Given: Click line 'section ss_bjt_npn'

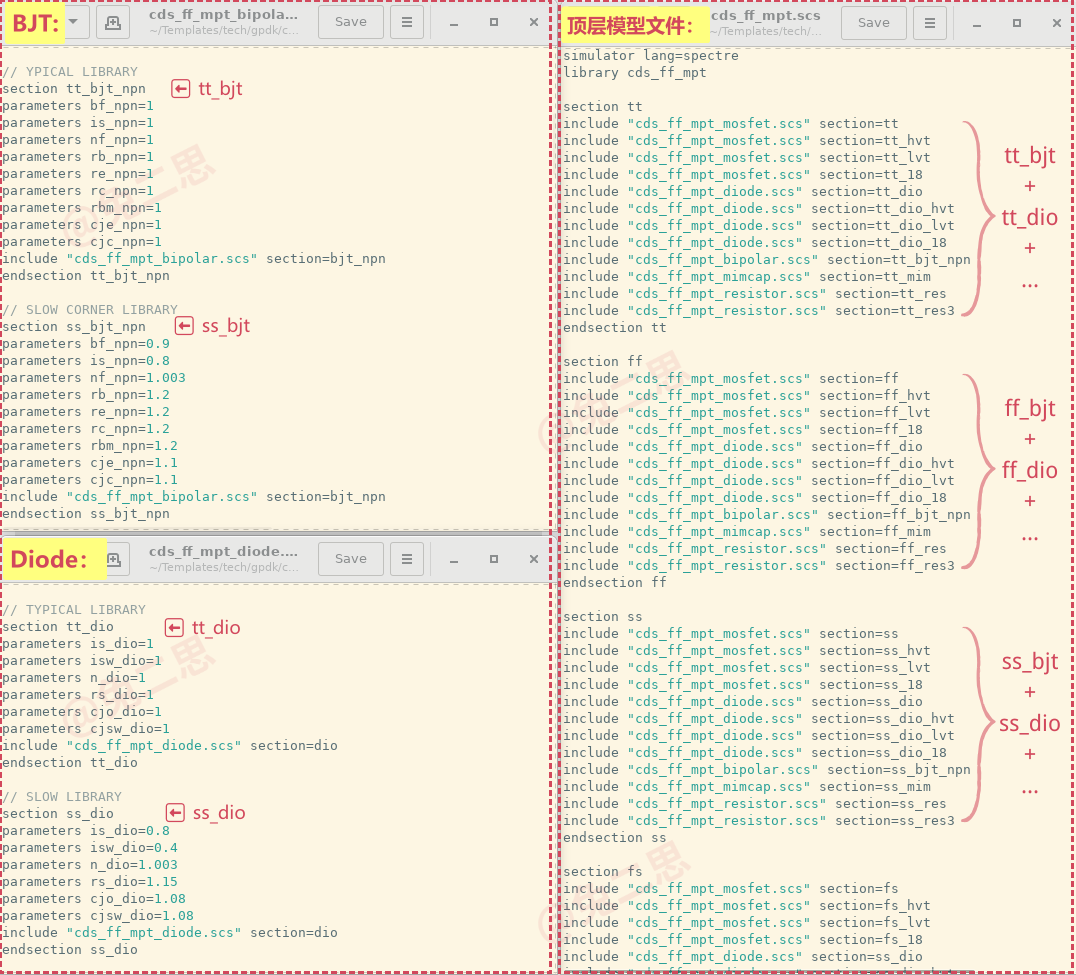Looking at the screenshot, I should (x=73, y=327).
